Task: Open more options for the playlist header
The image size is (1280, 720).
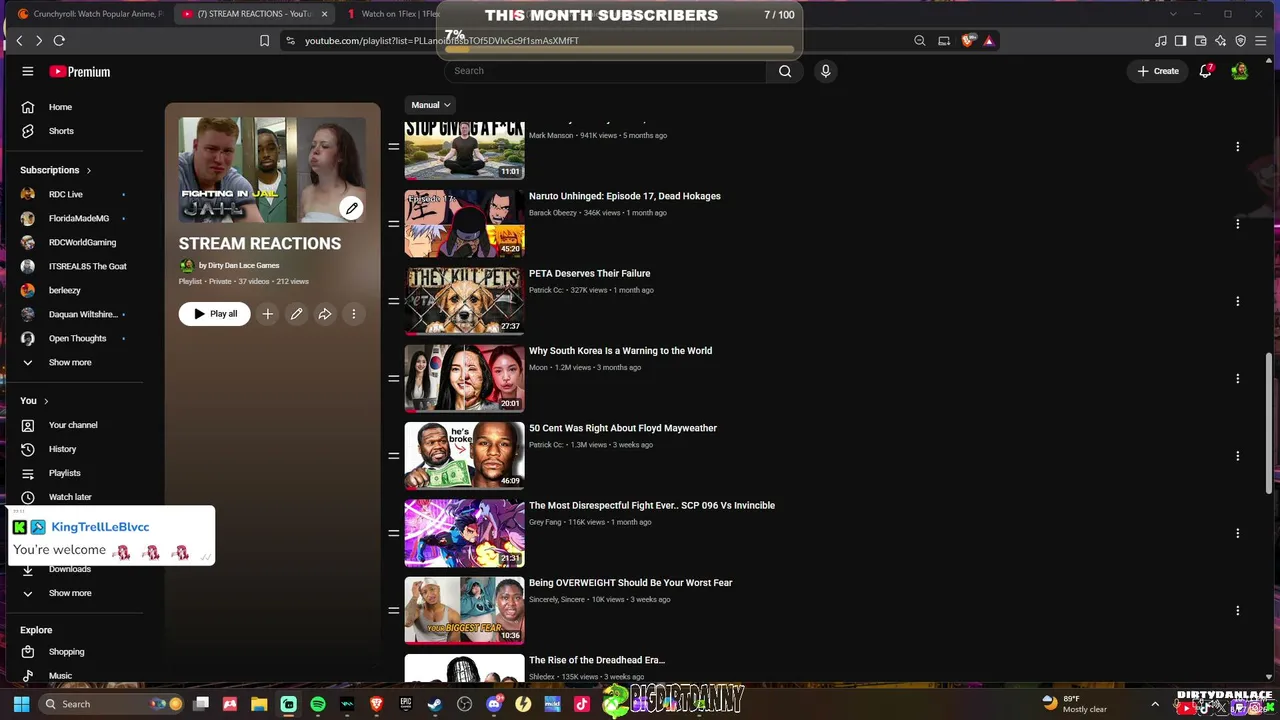Action: point(353,314)
